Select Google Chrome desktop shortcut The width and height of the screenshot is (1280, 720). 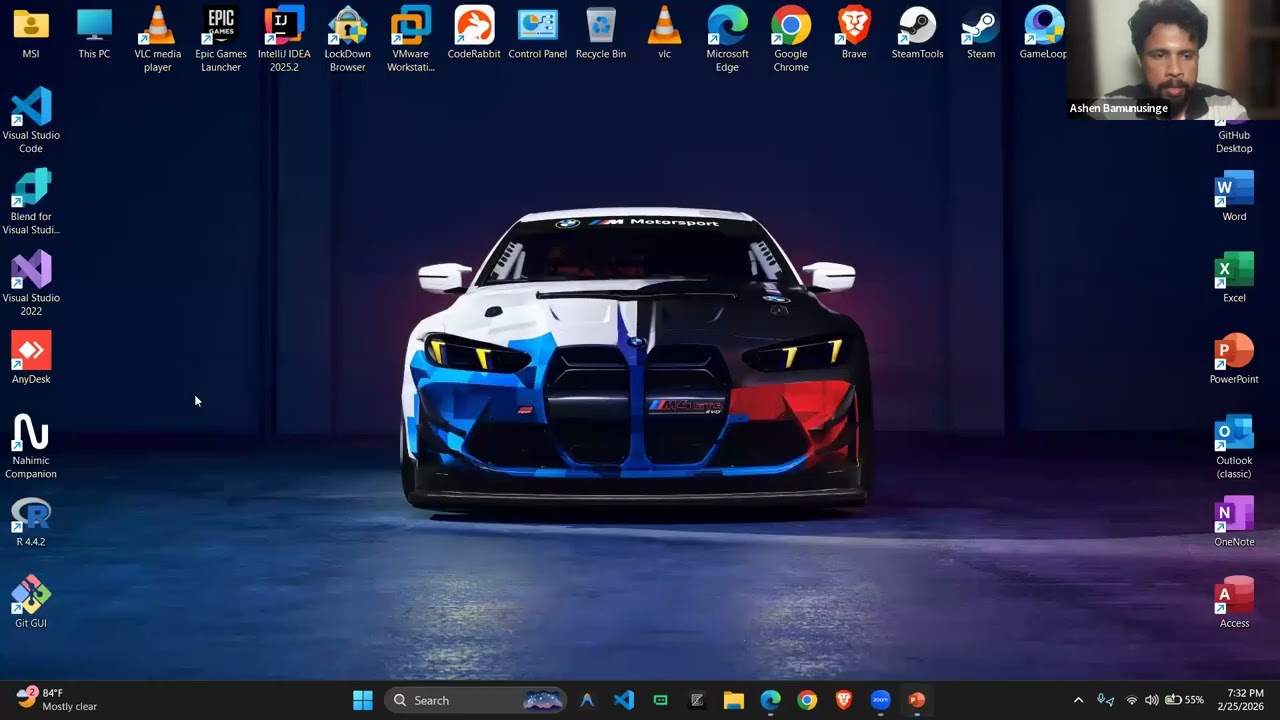(791, 40)
